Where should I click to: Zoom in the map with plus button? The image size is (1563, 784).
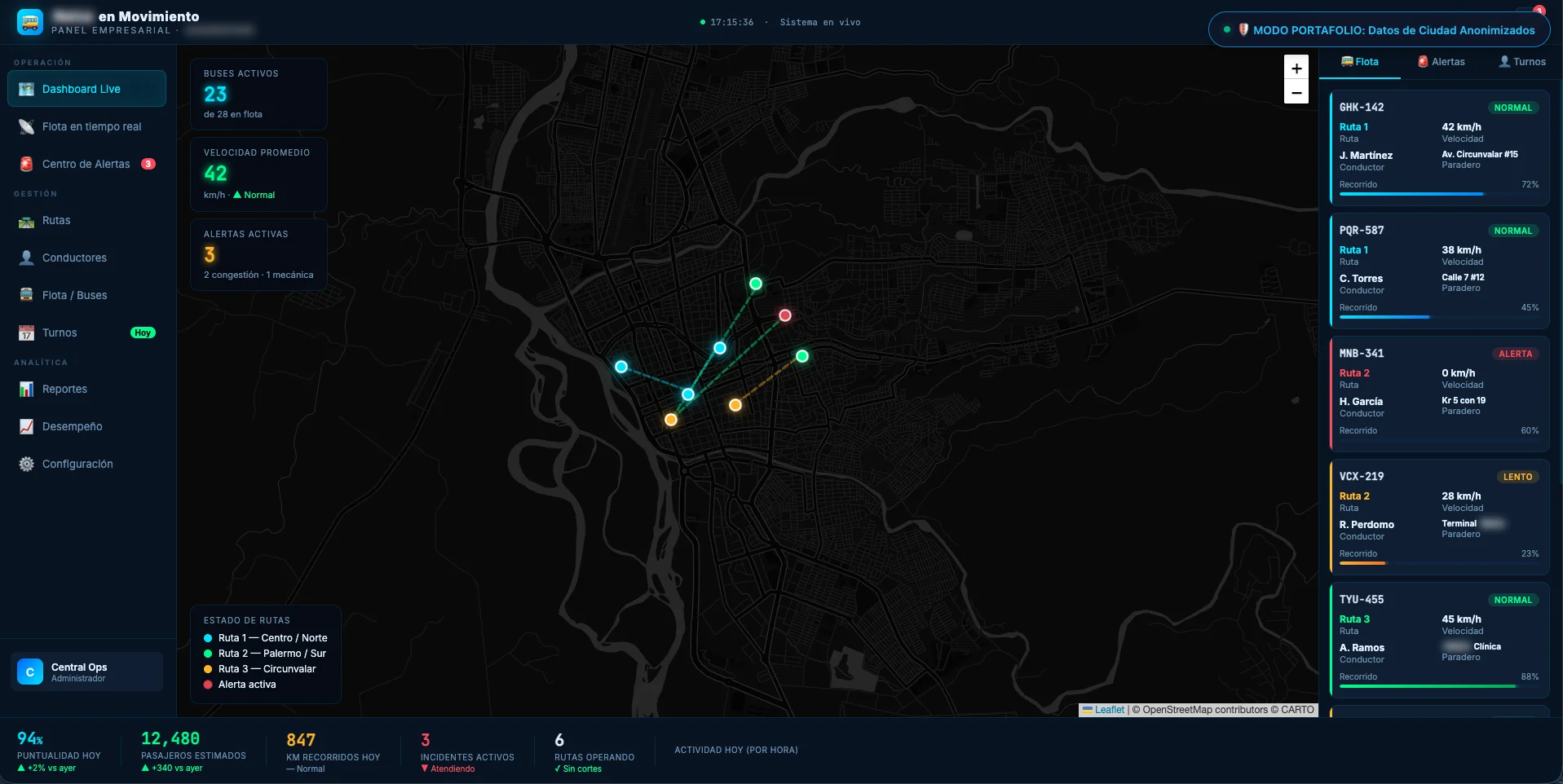pos(1296,68)
